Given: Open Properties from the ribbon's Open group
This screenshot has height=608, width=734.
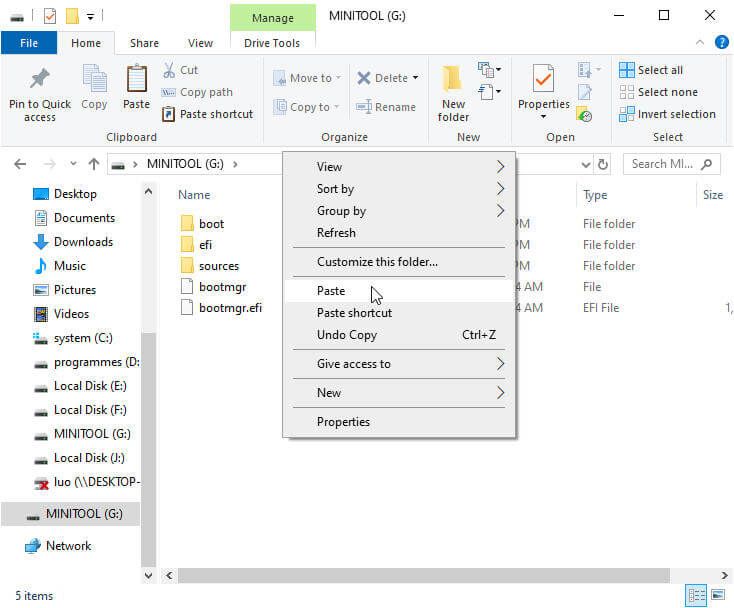Looking at the screenshot, I should (x=543, y=79).
